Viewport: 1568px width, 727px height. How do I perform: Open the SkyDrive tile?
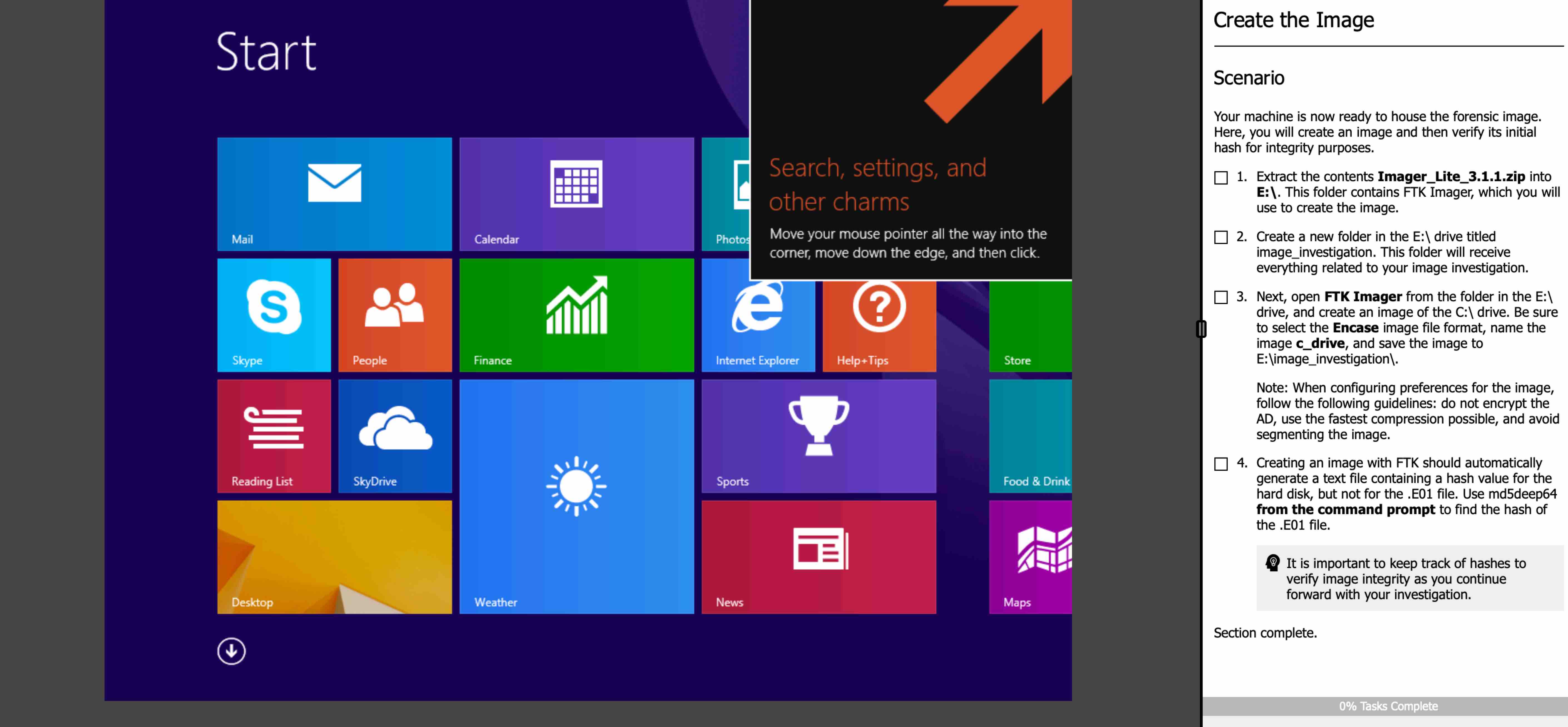point(395,435)
